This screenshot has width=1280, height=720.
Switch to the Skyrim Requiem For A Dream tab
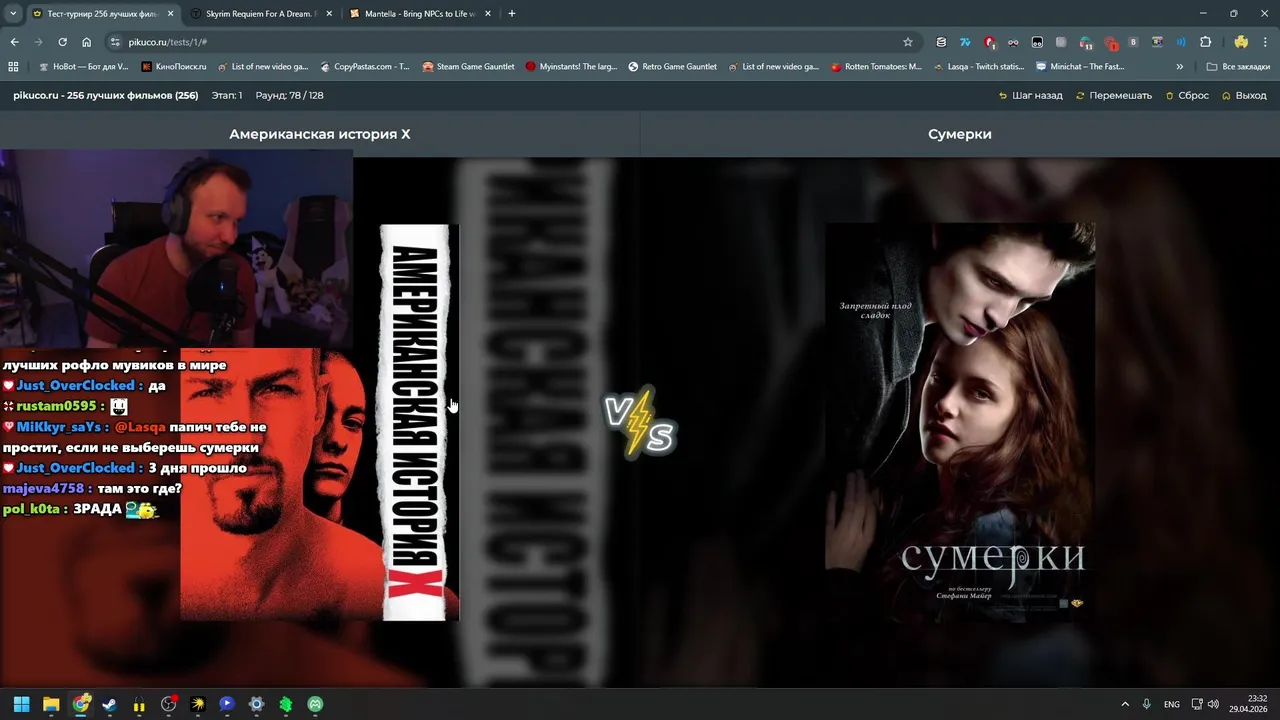[x=262, y=14]
